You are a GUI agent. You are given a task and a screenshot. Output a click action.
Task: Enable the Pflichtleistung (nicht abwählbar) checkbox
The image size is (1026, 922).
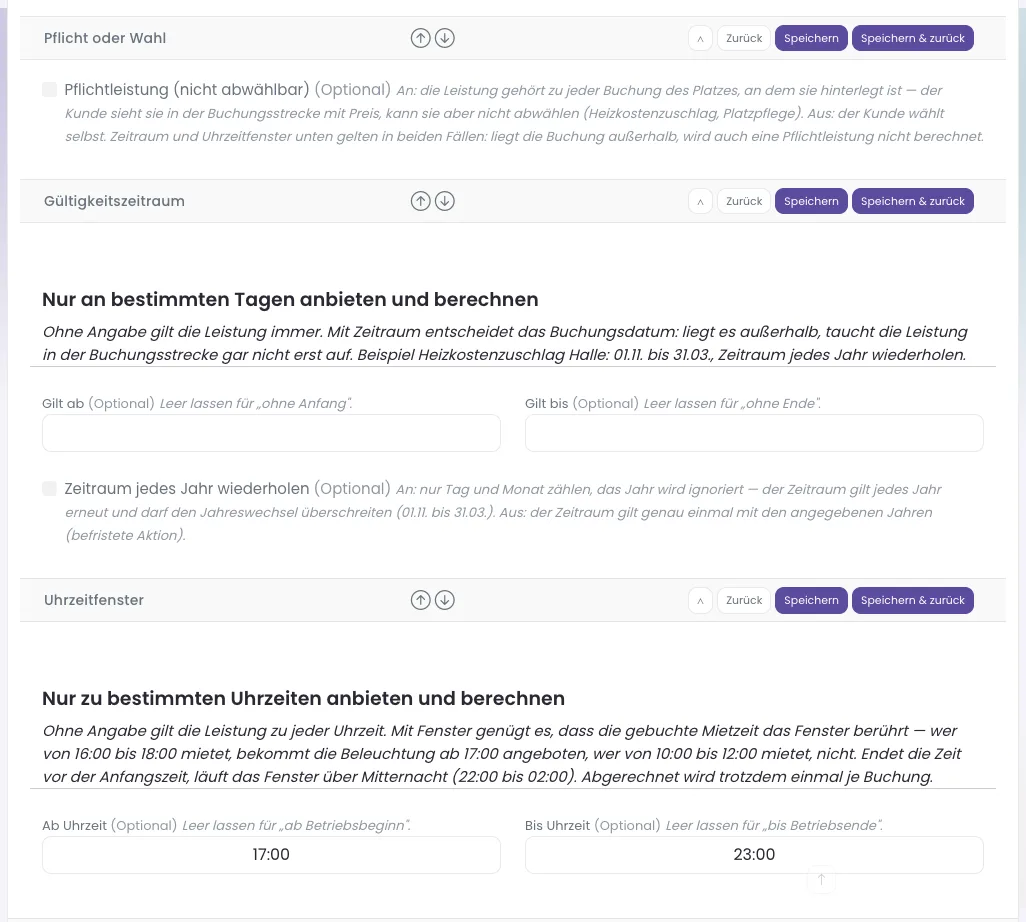tap(49, 90)
